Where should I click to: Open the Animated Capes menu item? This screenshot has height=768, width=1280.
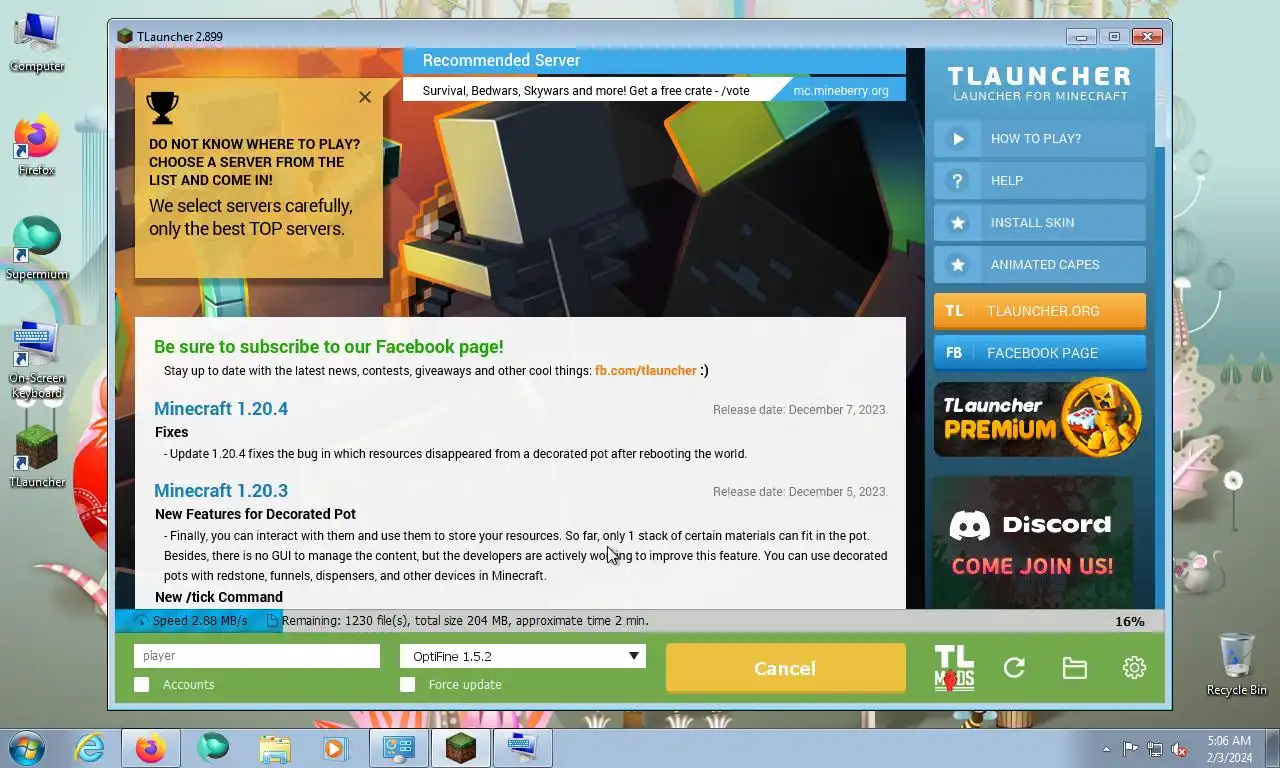[x=1040, y=265]
